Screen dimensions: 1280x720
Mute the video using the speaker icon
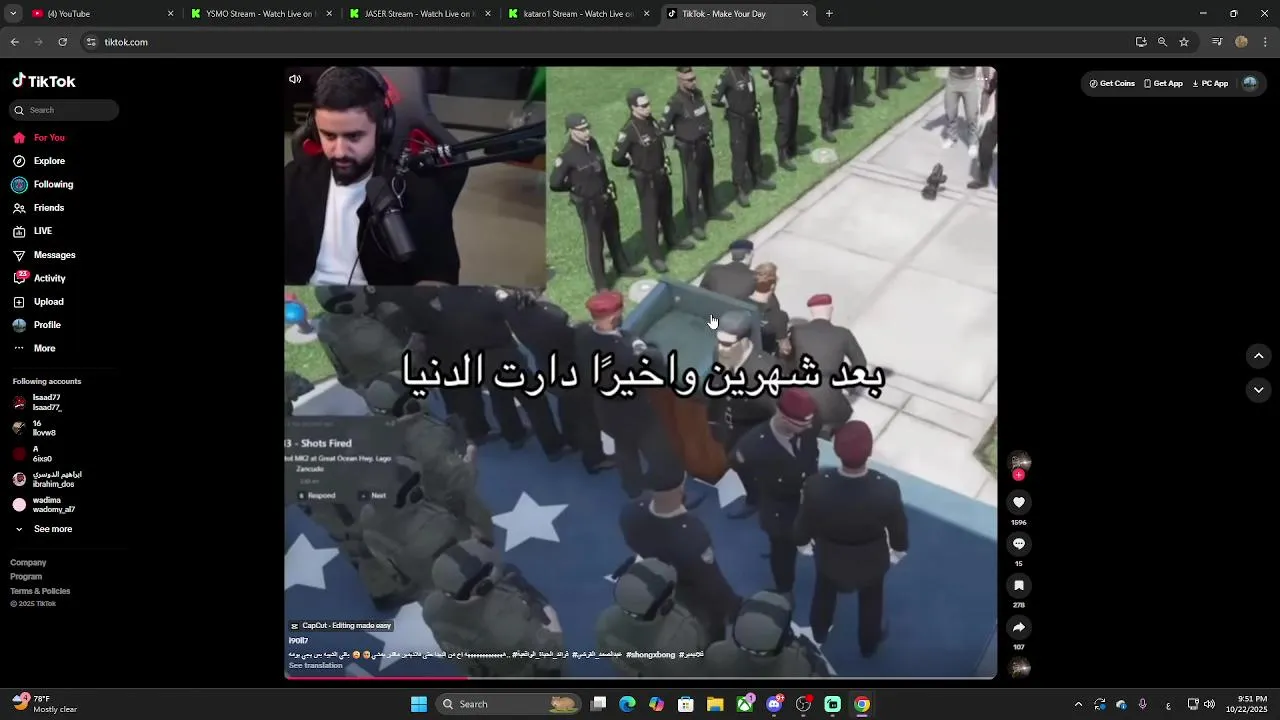(x=295, y=79)
